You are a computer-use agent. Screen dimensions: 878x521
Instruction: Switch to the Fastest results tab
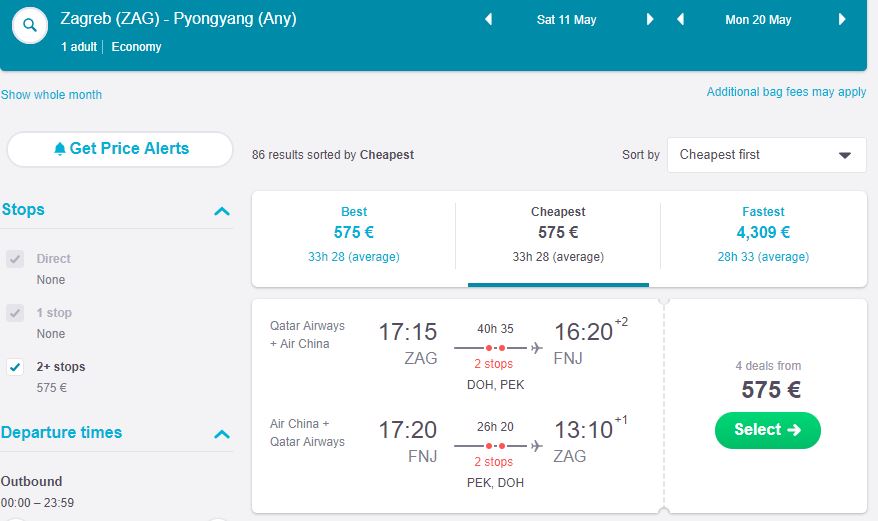(763, 233)
